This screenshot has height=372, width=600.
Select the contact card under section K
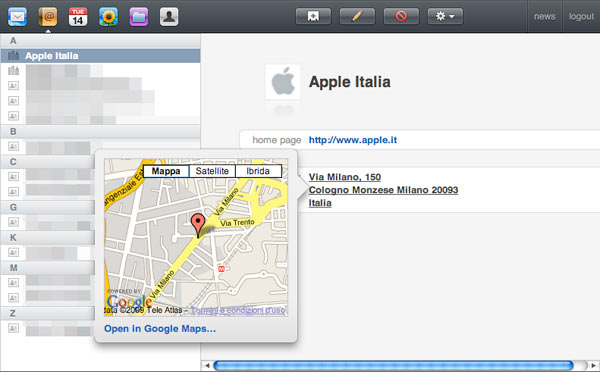tap(47, 253)
